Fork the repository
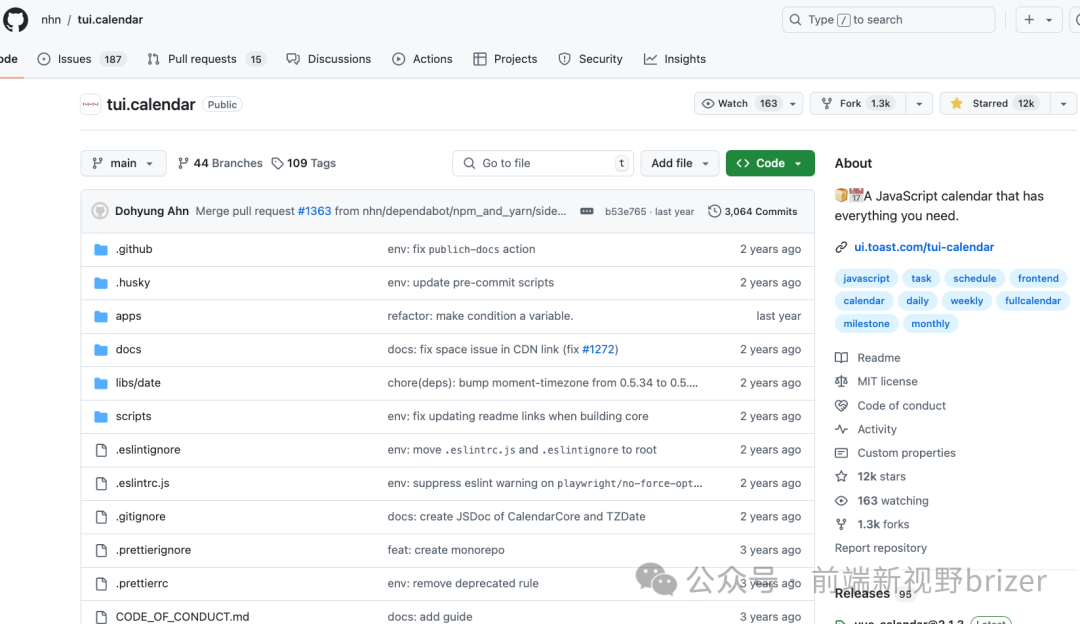1080x624 pixels. click(x=858, y=103)
